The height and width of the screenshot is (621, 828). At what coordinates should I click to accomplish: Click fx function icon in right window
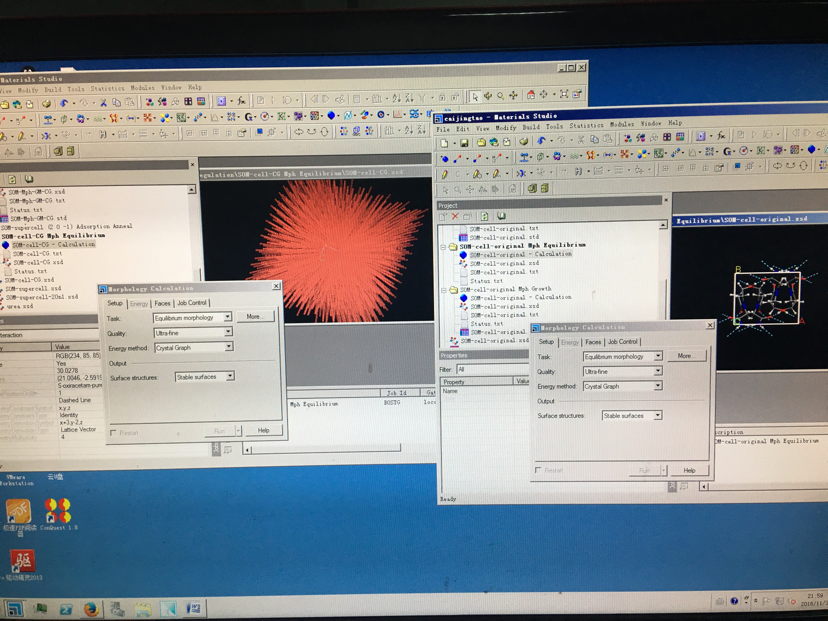click(721, 136)
